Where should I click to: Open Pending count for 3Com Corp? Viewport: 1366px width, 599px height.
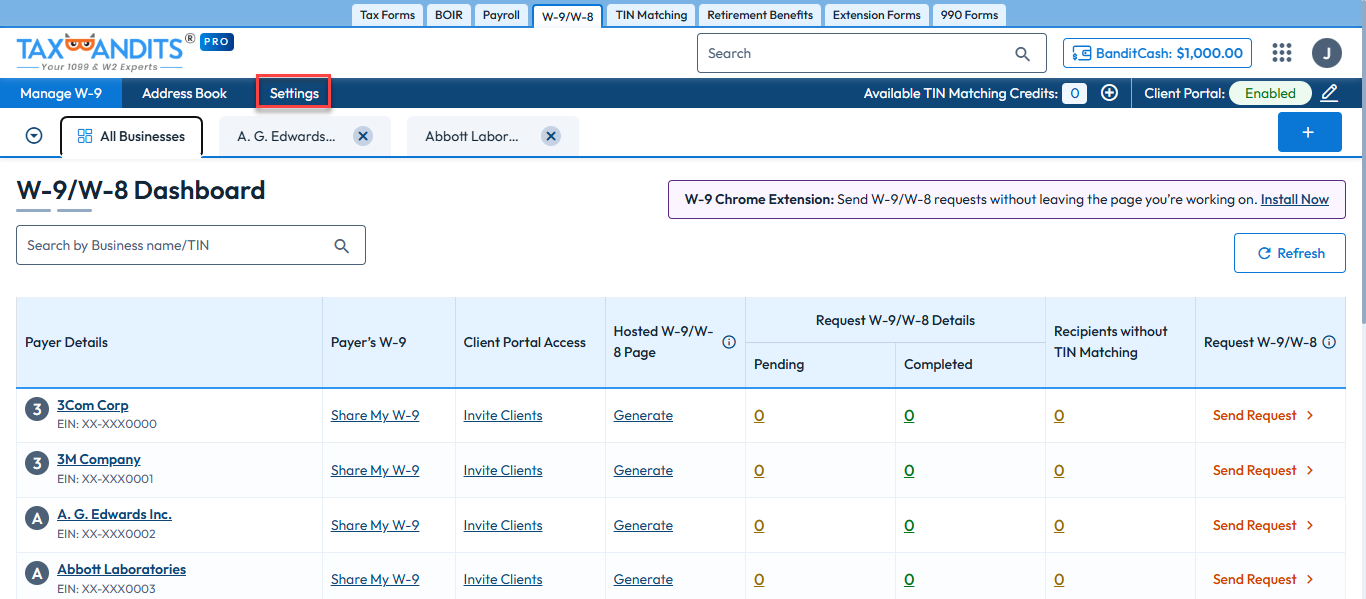click(x=759, y=415)
